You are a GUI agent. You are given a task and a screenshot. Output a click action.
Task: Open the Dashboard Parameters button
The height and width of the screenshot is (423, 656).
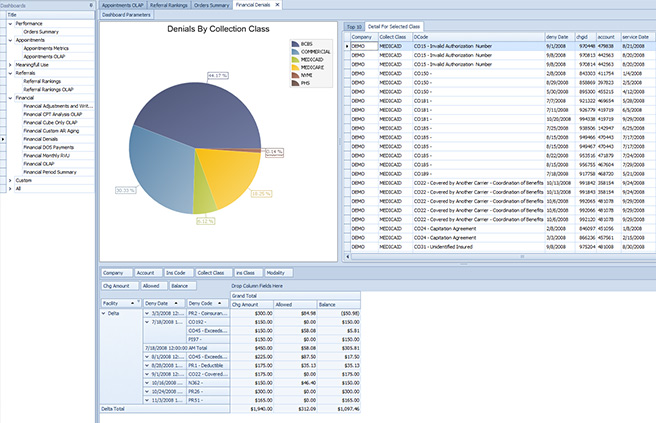[126, 16]
